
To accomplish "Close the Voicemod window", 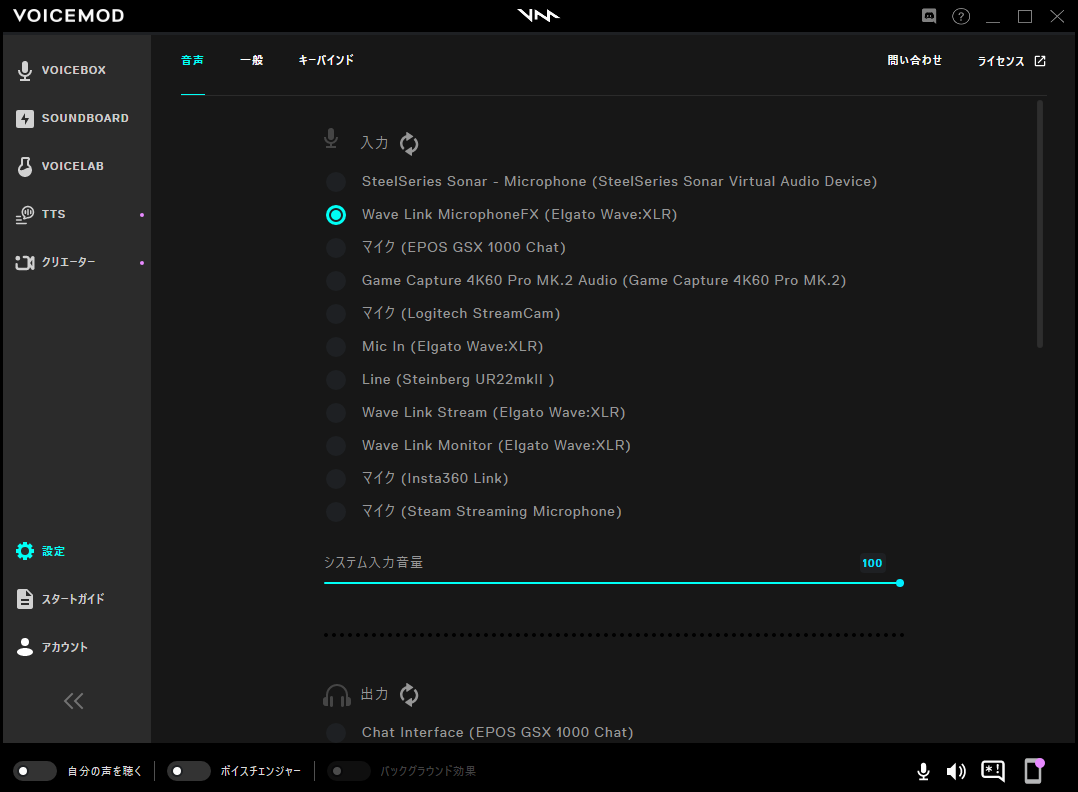I will tap(1057, 16).
